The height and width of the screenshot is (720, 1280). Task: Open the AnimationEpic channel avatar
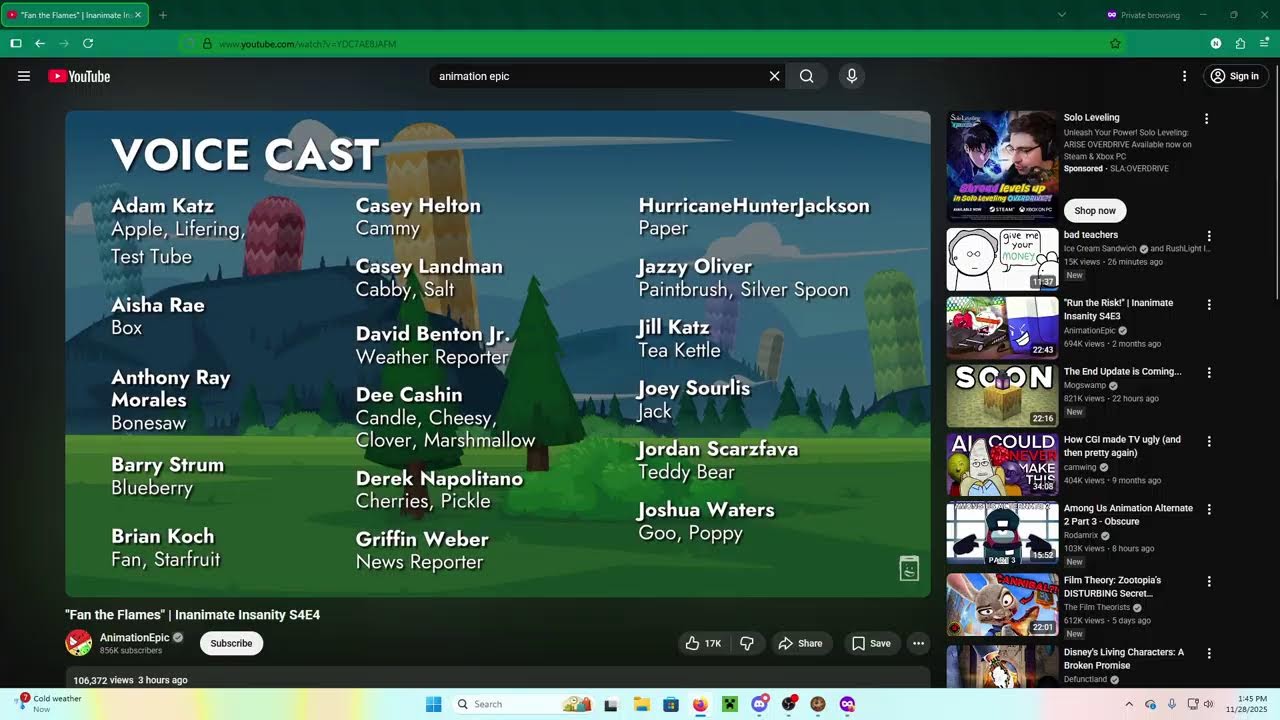click(x=79, y=643)
